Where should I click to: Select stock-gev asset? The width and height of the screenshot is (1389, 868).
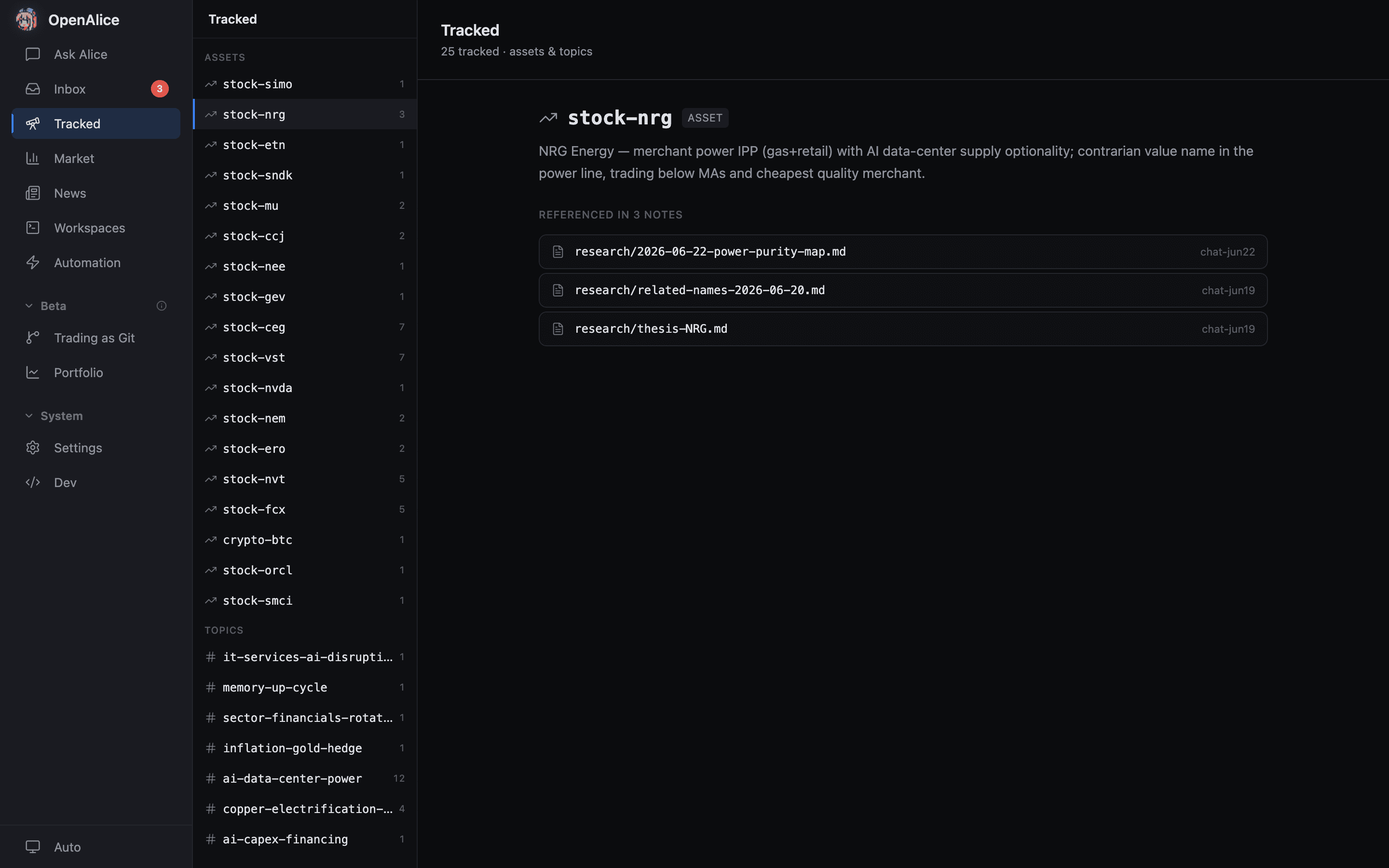[x=305, y=297]
